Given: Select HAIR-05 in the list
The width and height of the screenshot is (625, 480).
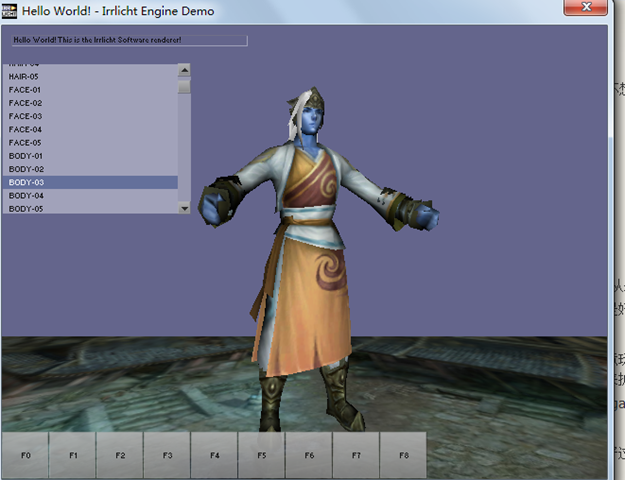Looking at the screenshot, I should click(x=90, y=77).
